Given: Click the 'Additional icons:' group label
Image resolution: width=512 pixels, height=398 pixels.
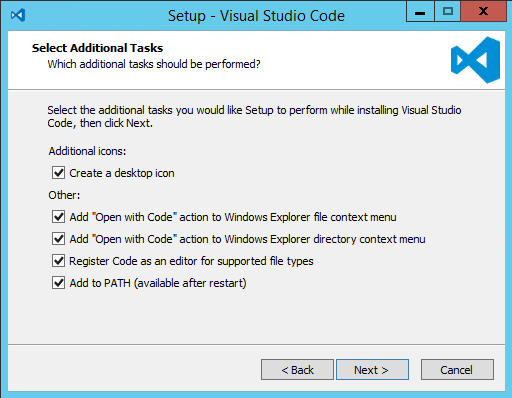Looking at the screenshot, I should (87, 151).
